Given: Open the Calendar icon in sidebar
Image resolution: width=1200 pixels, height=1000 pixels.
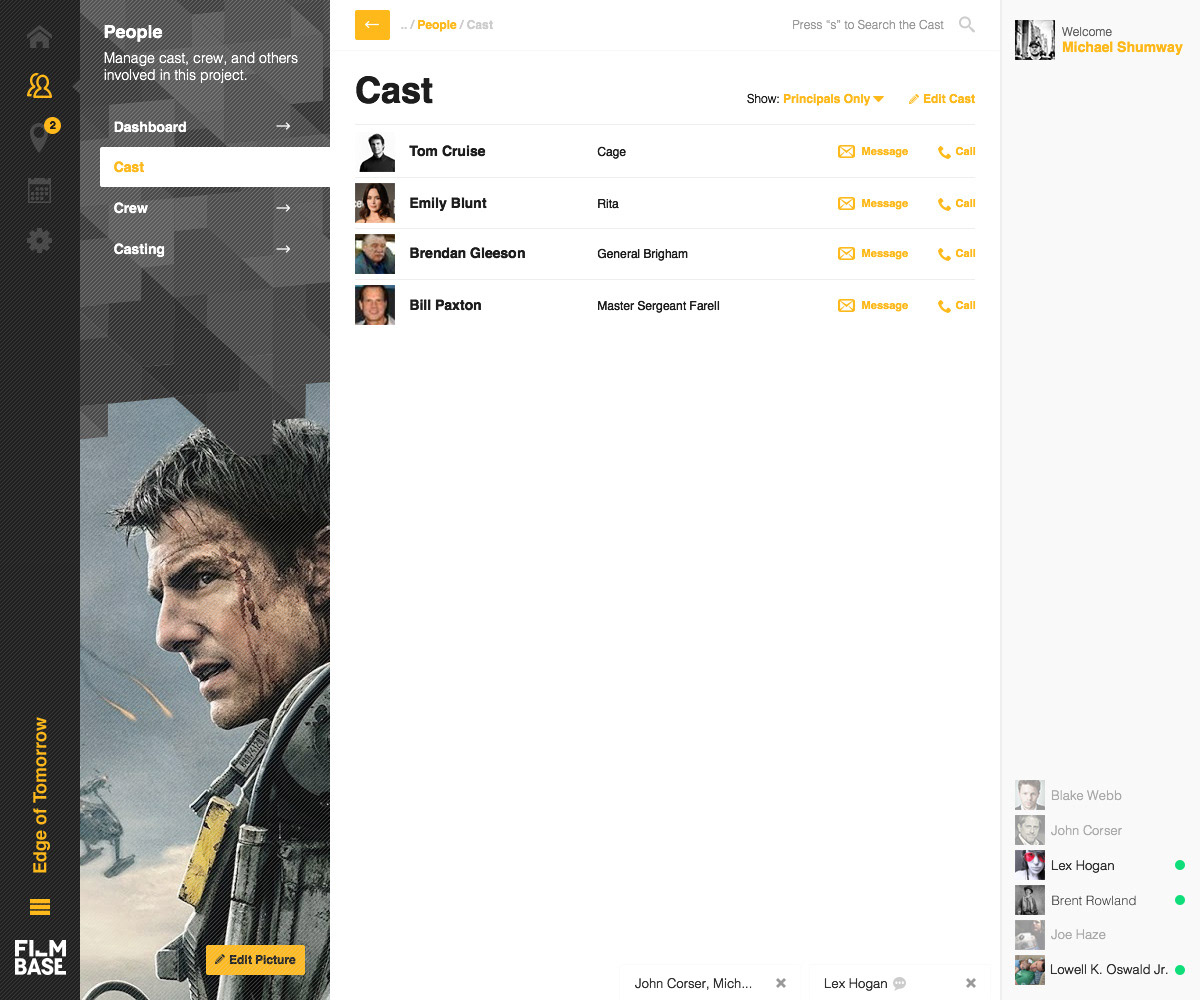Looking at the screenshot, I should click(39, 190).
